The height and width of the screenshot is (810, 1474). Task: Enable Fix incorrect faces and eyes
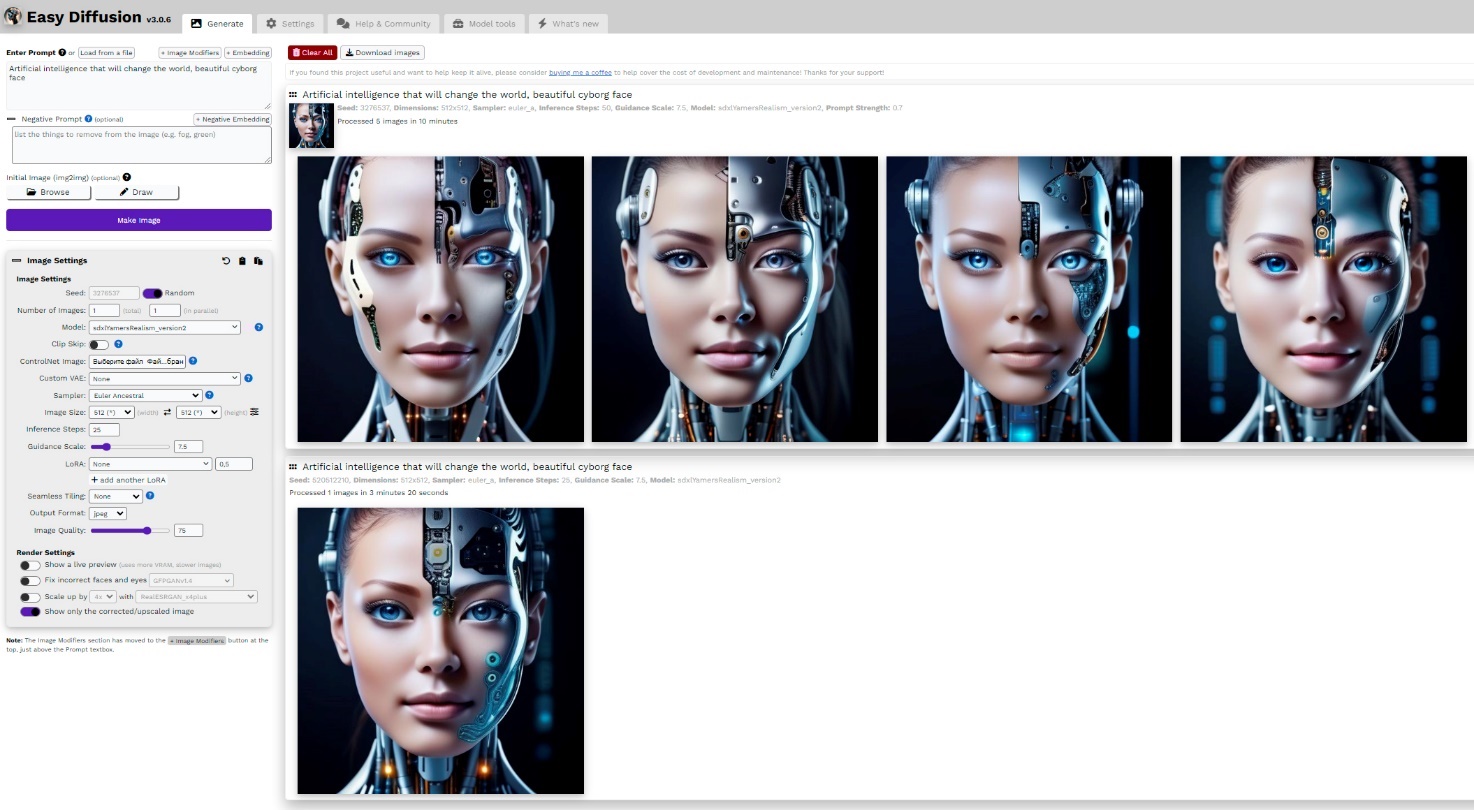(30, 581)
